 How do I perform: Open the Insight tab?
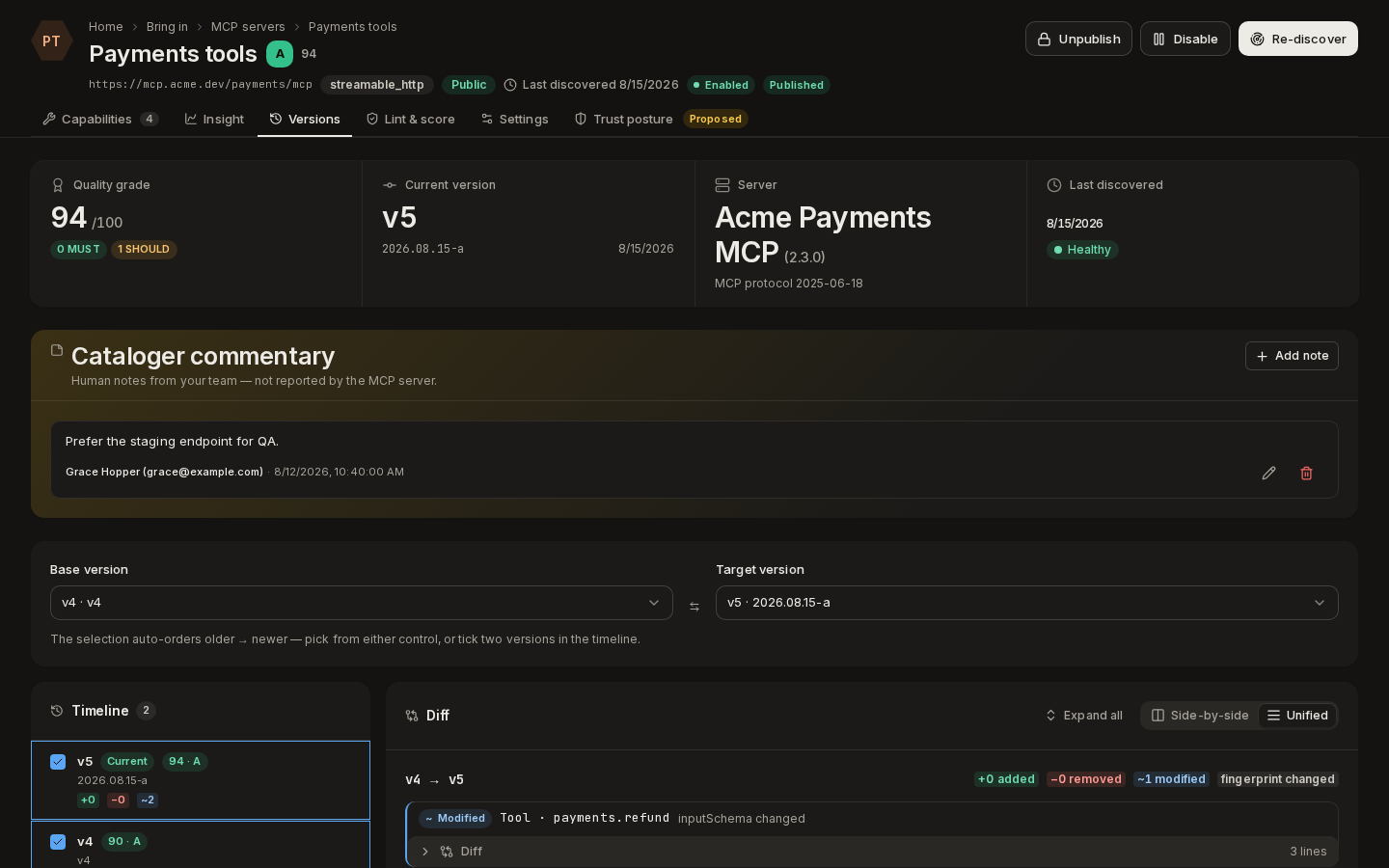coord(214,120)
